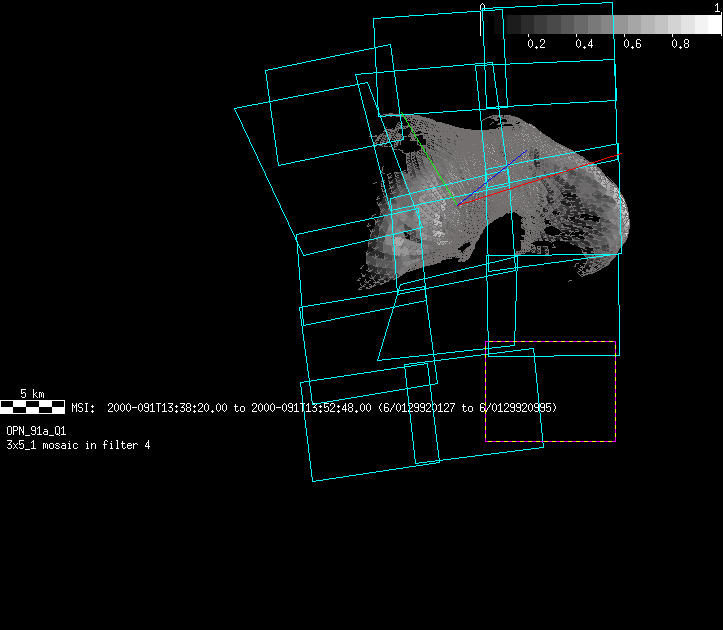
Task: Click the MSI start time 2000-091T13:38:20.00
Action: tap(167, 408)
